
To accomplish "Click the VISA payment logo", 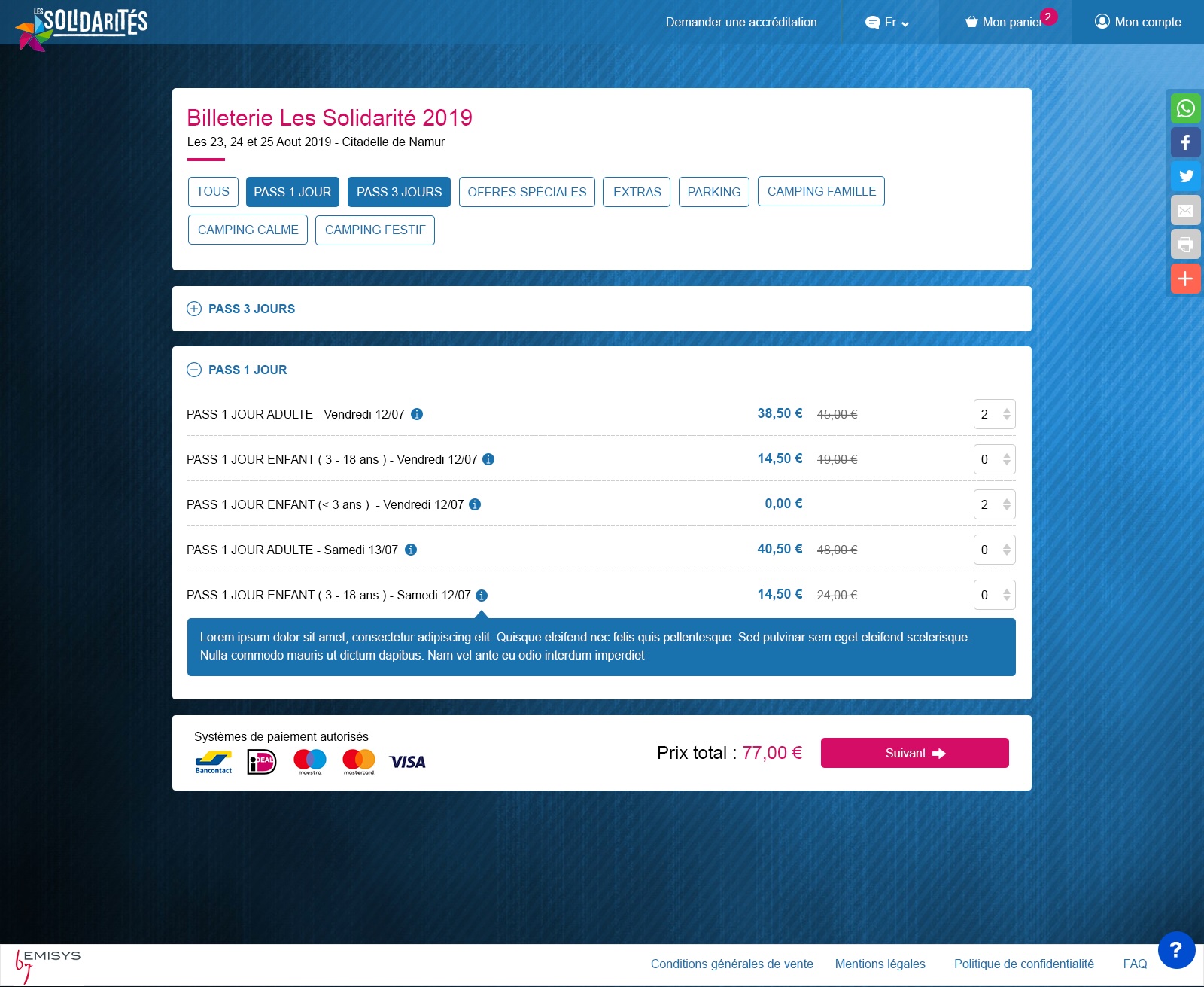I will pyautogui.click(x=407, y=762).
